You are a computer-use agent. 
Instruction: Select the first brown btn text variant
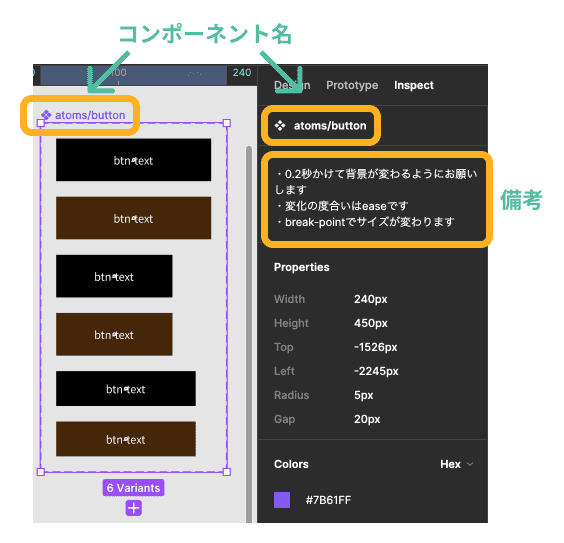(x=133, y=218)
